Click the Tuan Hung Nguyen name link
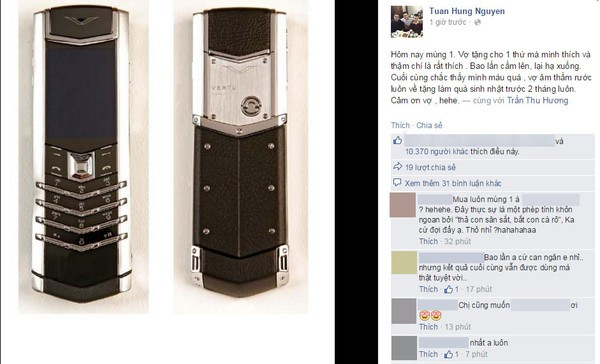 pyautogui.click(x=467, y=11)
